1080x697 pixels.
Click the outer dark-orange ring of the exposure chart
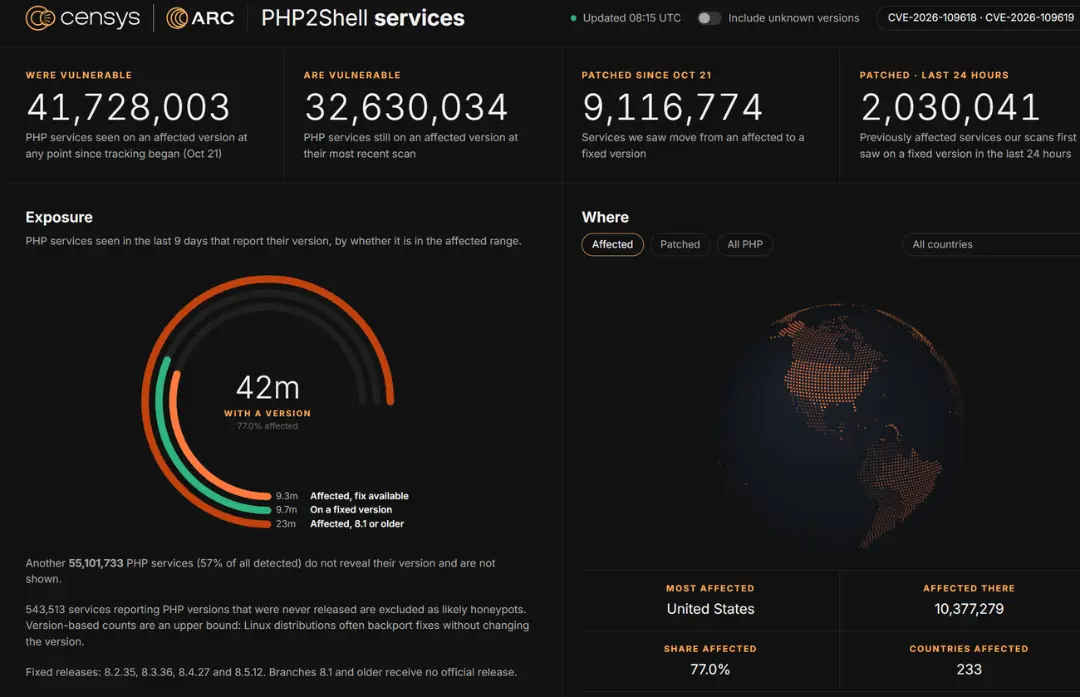[x=145, y=402]
